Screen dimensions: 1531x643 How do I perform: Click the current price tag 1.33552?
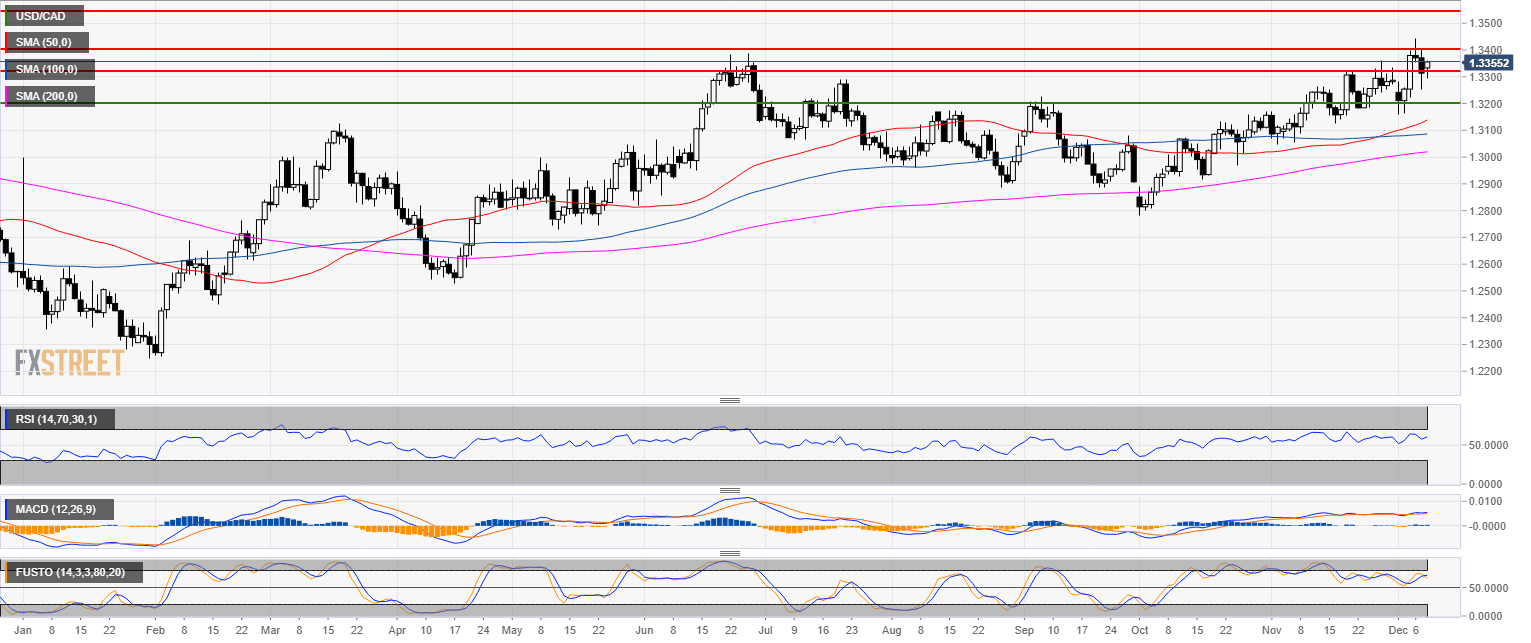click(1489, 63)
